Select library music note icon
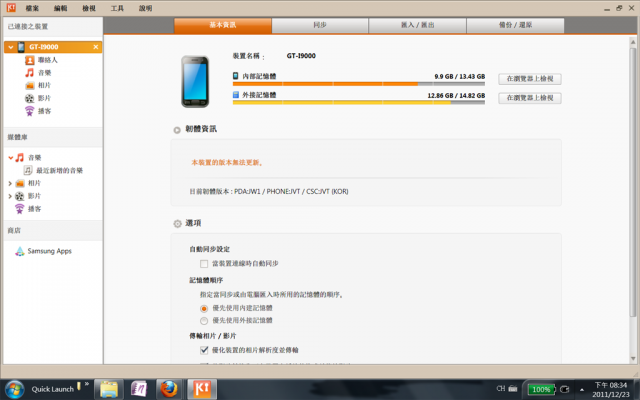 coord(20,158)
